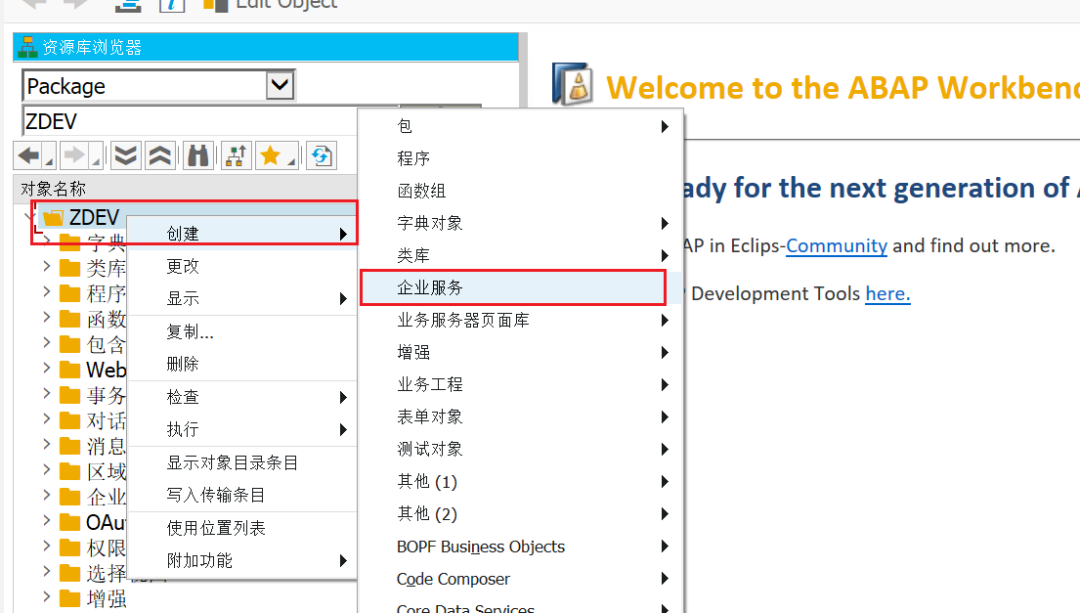Expand the 增强 folder tree node
This screenshot has width=1080, height=613.
pyautogui.click(x=46, y=596)
